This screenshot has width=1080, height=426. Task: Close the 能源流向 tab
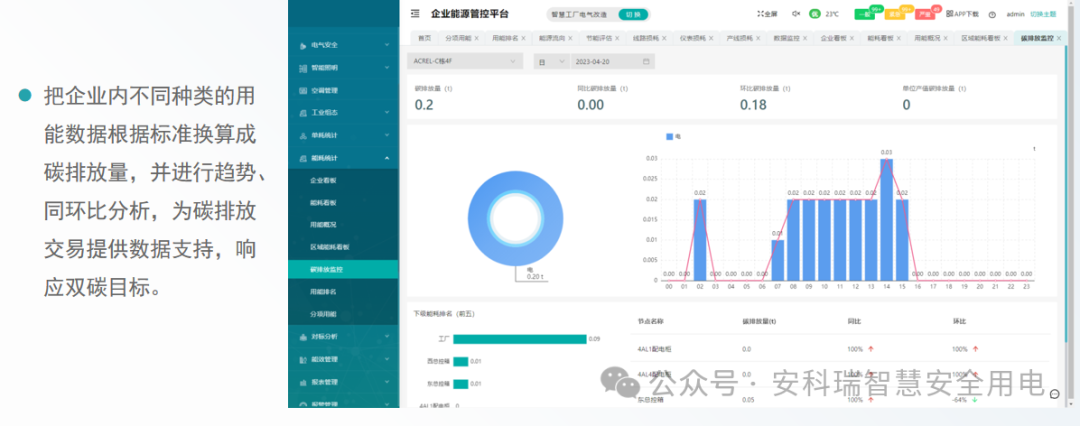(570, 39)
